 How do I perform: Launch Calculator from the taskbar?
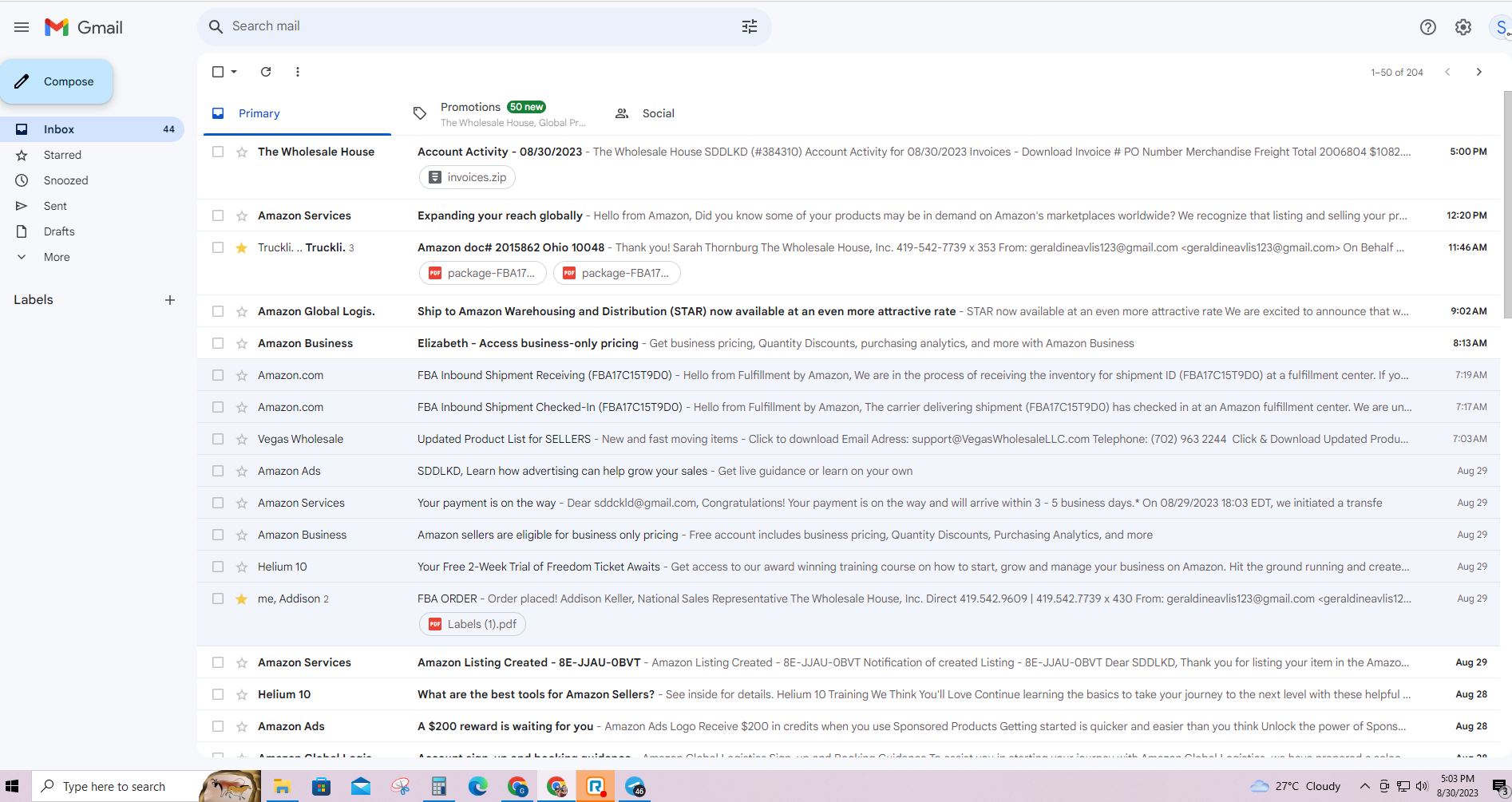pos(439,787)
